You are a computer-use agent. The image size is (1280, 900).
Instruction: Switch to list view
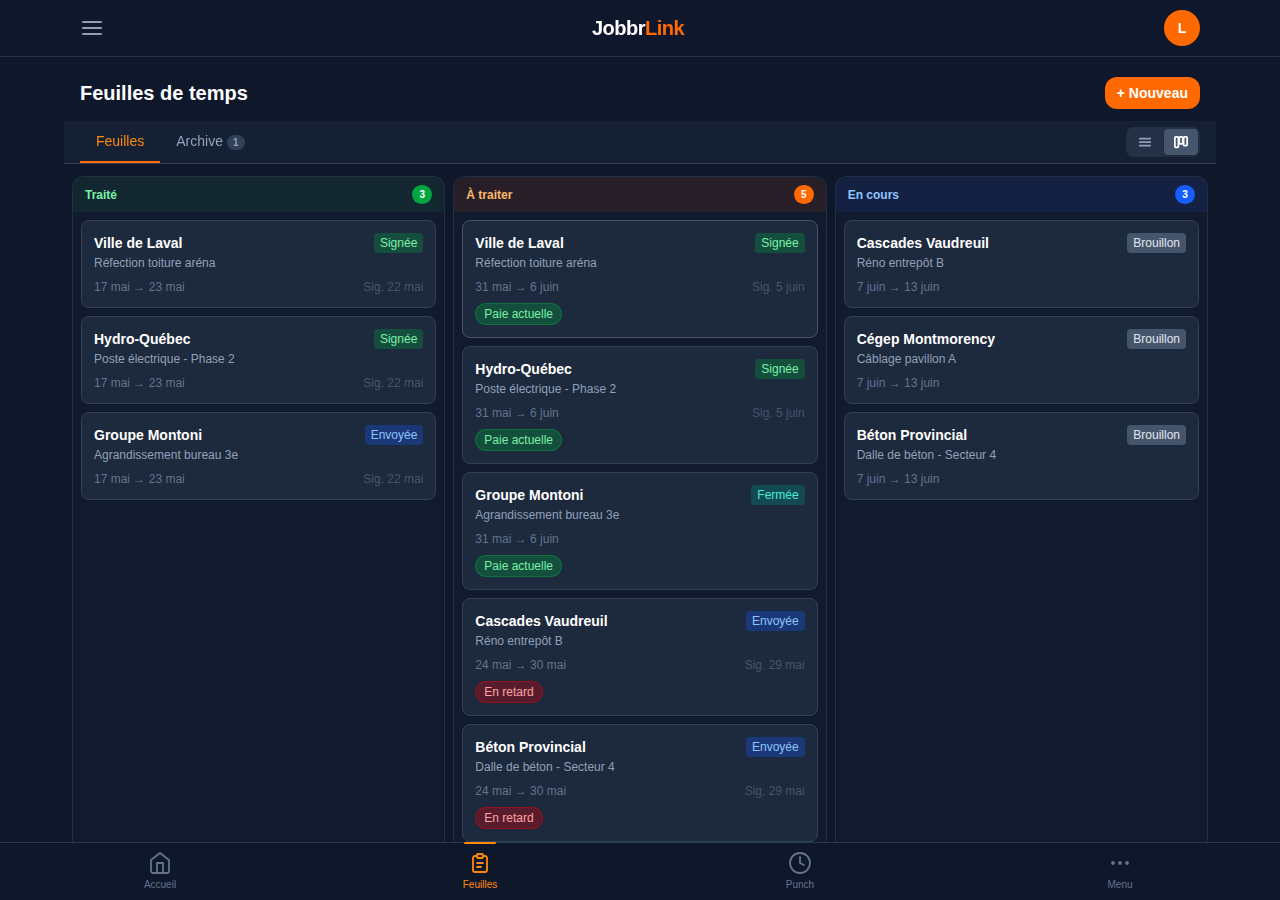click(1145, 142)
